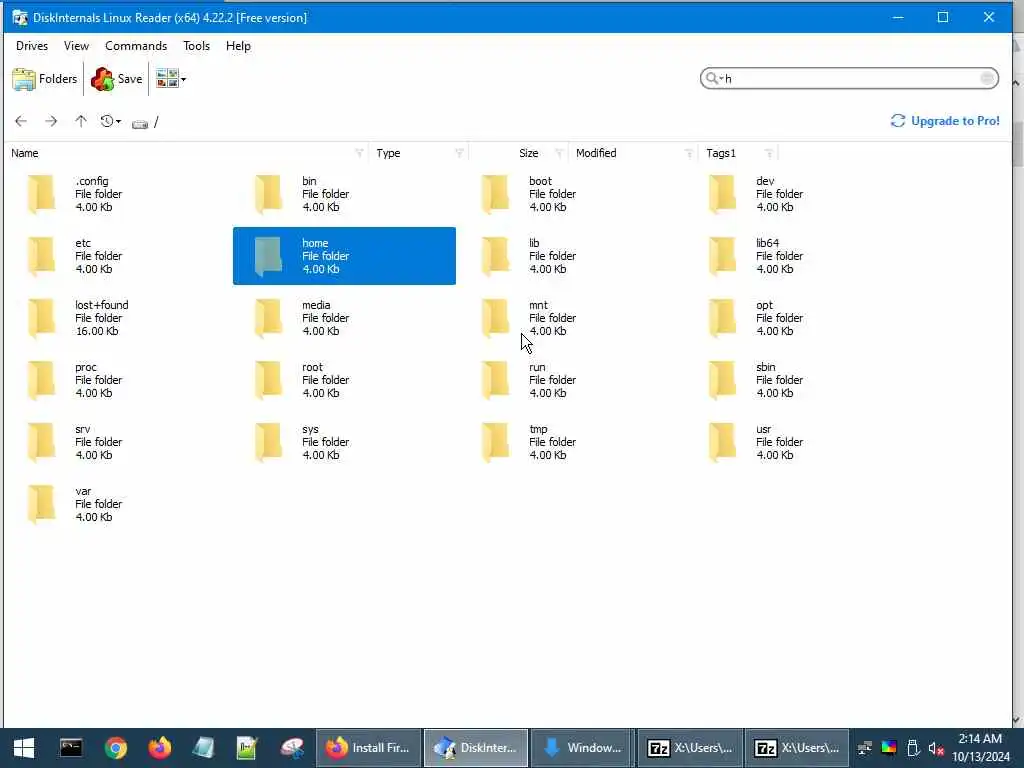
Task: Switch to the first 7-Zip taskbar window
Action: tap(690, 748)
